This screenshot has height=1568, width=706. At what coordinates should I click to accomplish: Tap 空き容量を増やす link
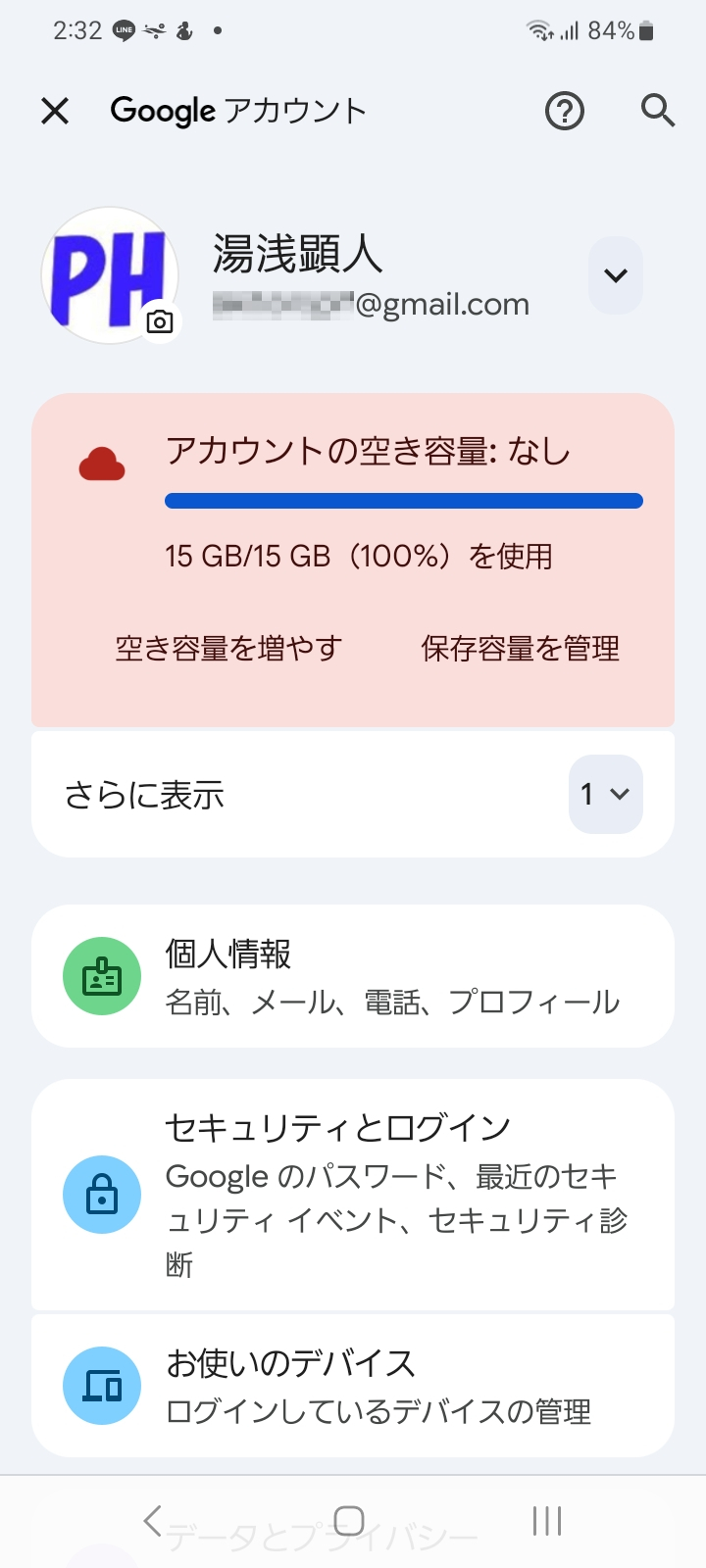point(228,648)
